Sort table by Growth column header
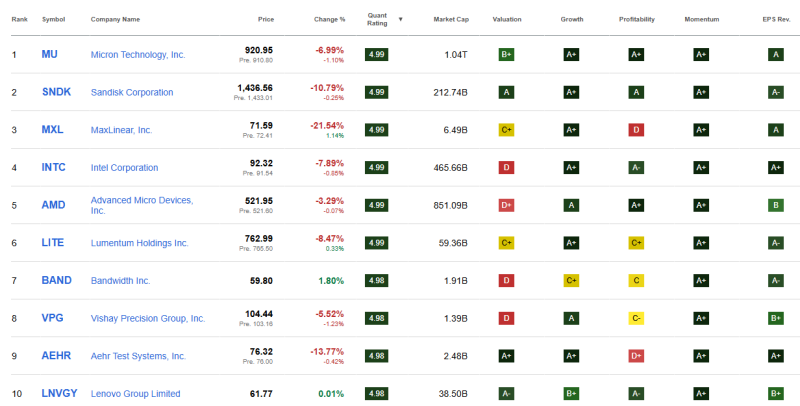Image resolution: width=800 pixels, height=406 pixels. (x=571, y=19)
